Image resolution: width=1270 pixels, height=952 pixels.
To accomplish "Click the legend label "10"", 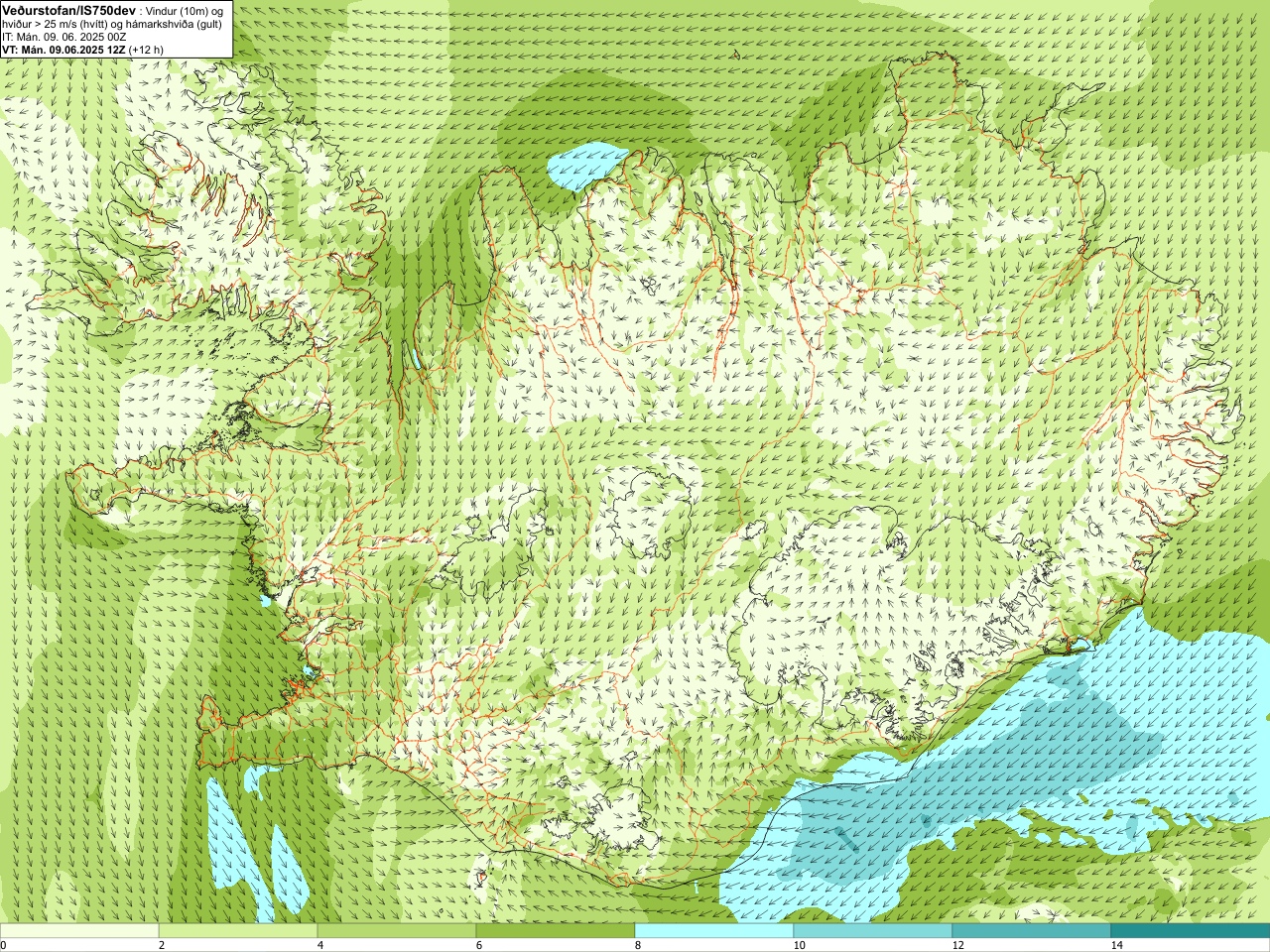I will [799, 945].
